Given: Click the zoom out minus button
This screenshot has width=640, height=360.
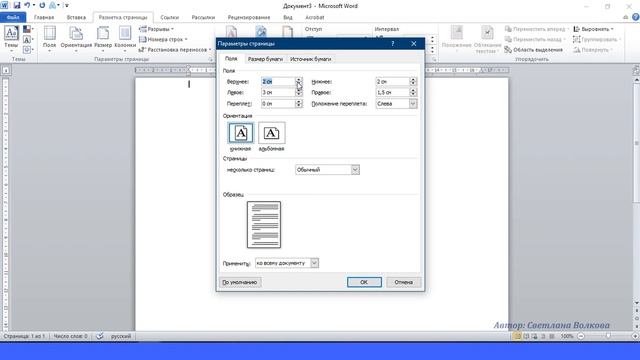Looking at the screenshot, I should click(581, 336).
